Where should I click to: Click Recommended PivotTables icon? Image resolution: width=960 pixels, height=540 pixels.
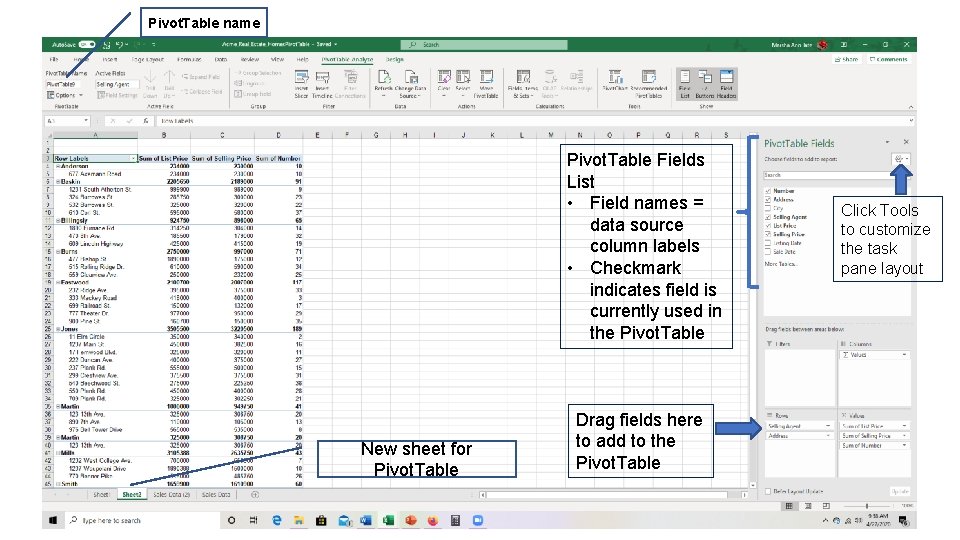point(648,77)
